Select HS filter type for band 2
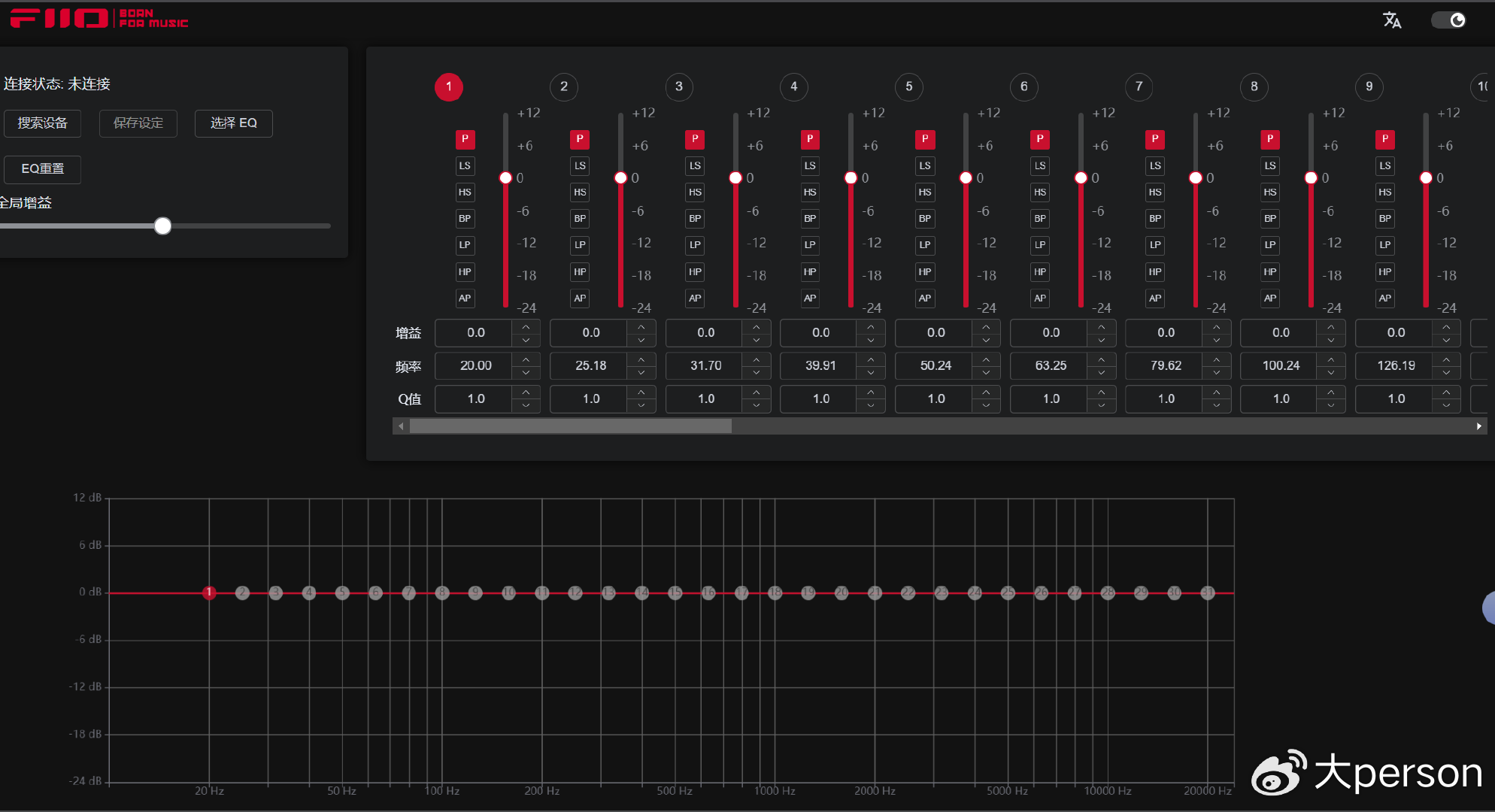 point(580,192)
